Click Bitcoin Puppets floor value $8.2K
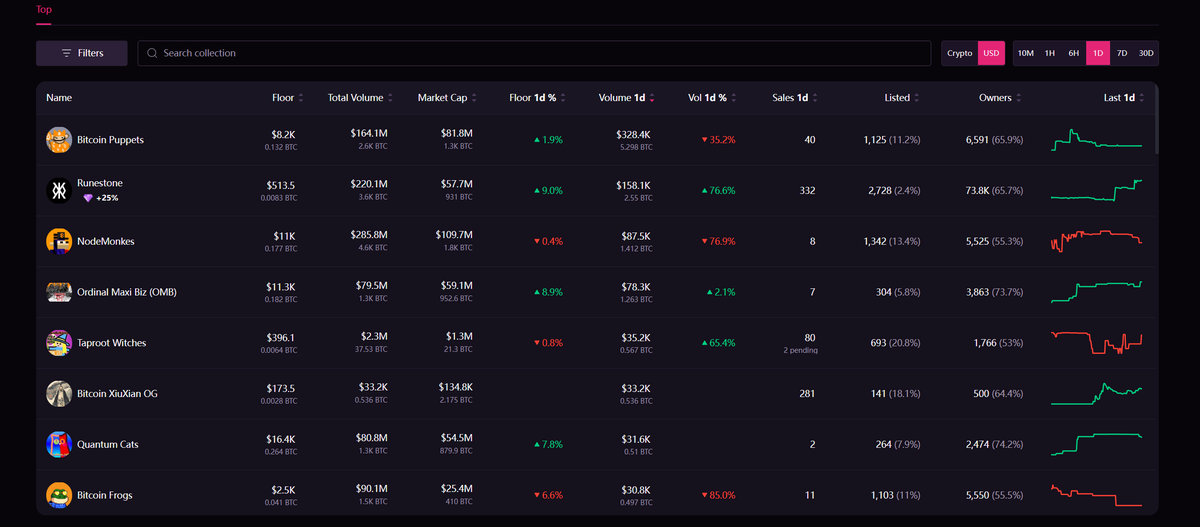The height and width of the screenshot is (527, 1200). pyautogui.click(x=283, y=134)
